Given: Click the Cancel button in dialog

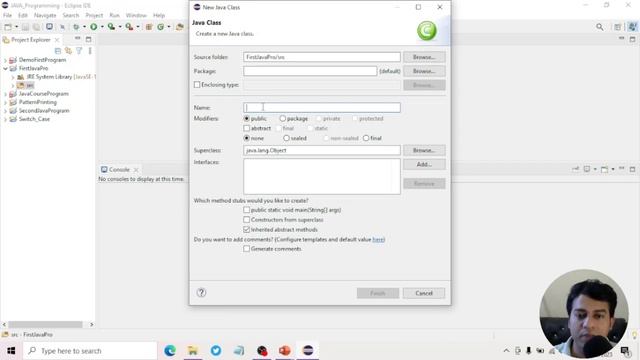Looking at the screenshot, I should (x=424, y=293).
